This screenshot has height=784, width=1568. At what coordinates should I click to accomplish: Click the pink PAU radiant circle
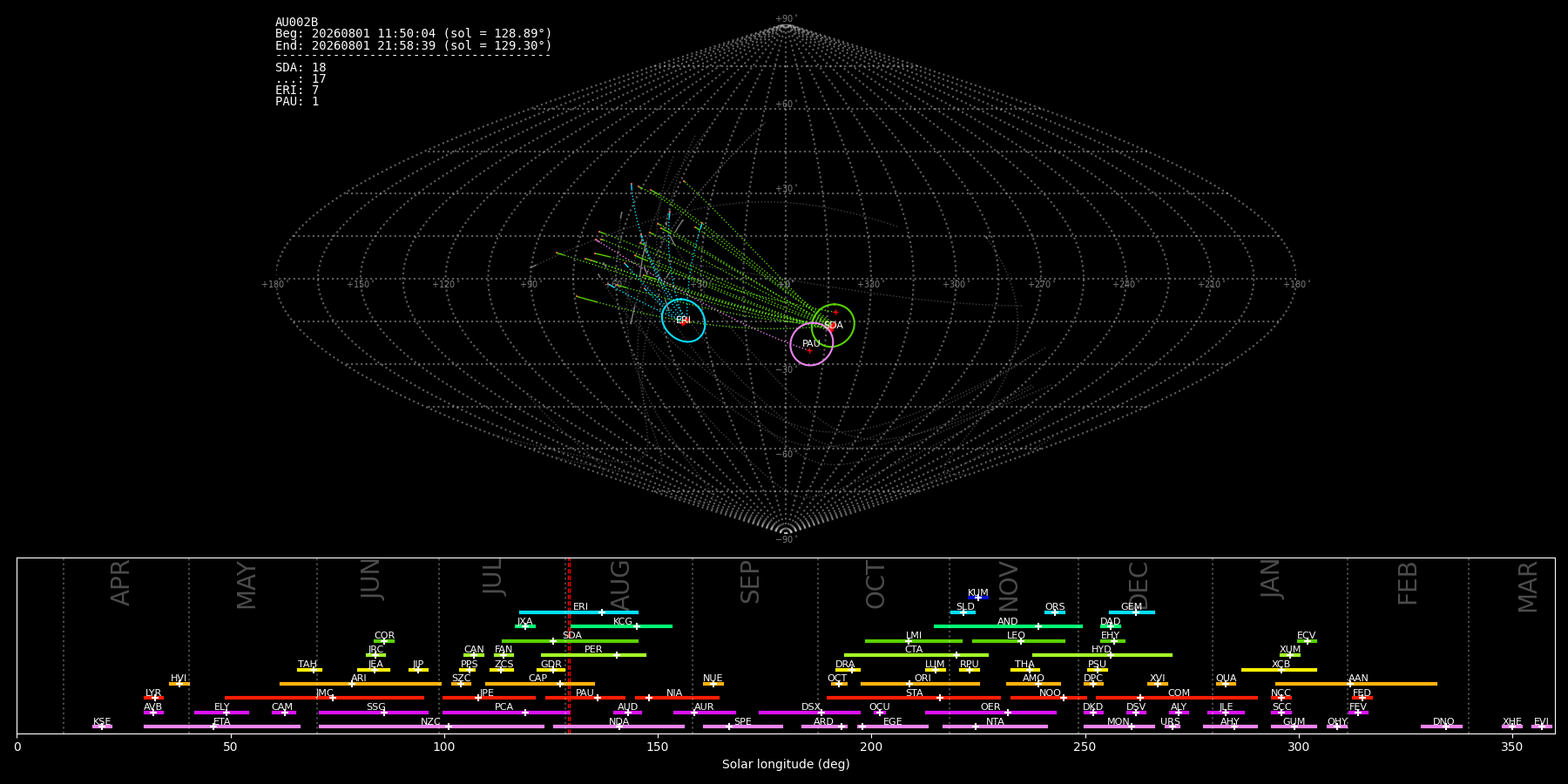811,344
